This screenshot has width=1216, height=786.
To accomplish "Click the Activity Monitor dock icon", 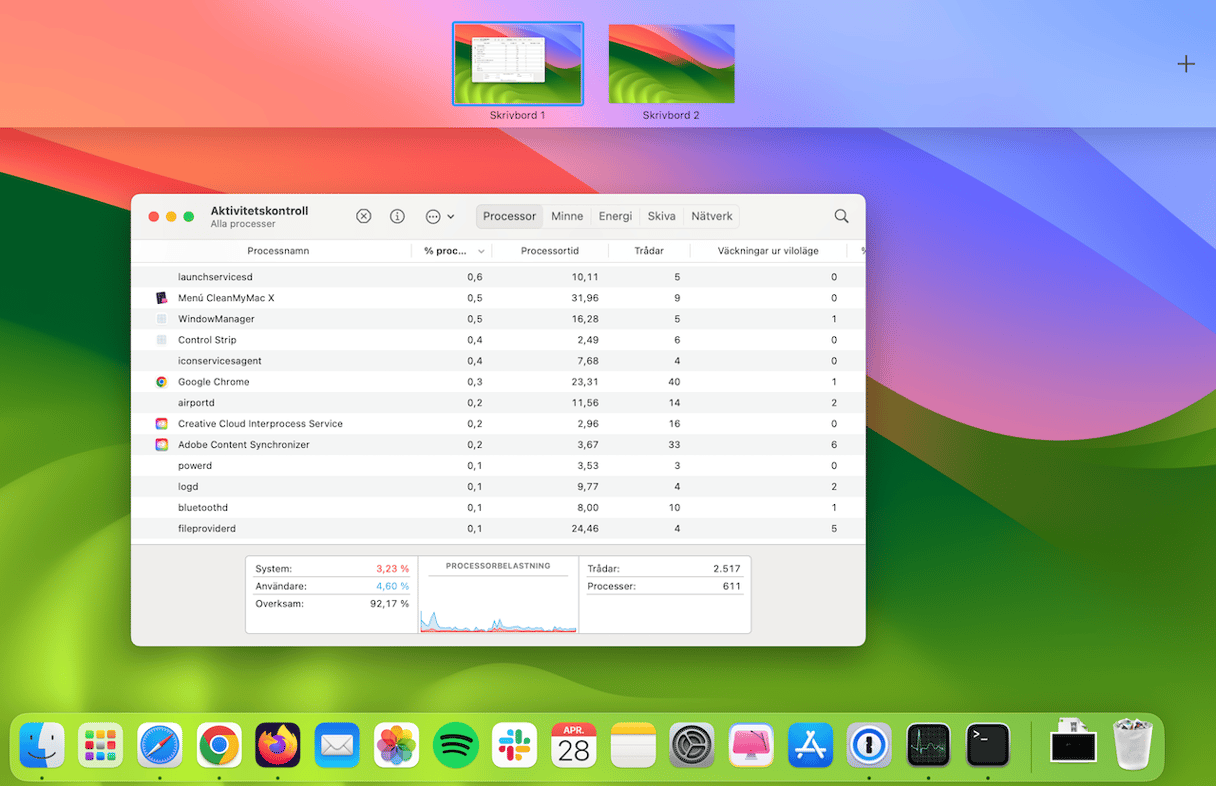I will click(928, 745).
